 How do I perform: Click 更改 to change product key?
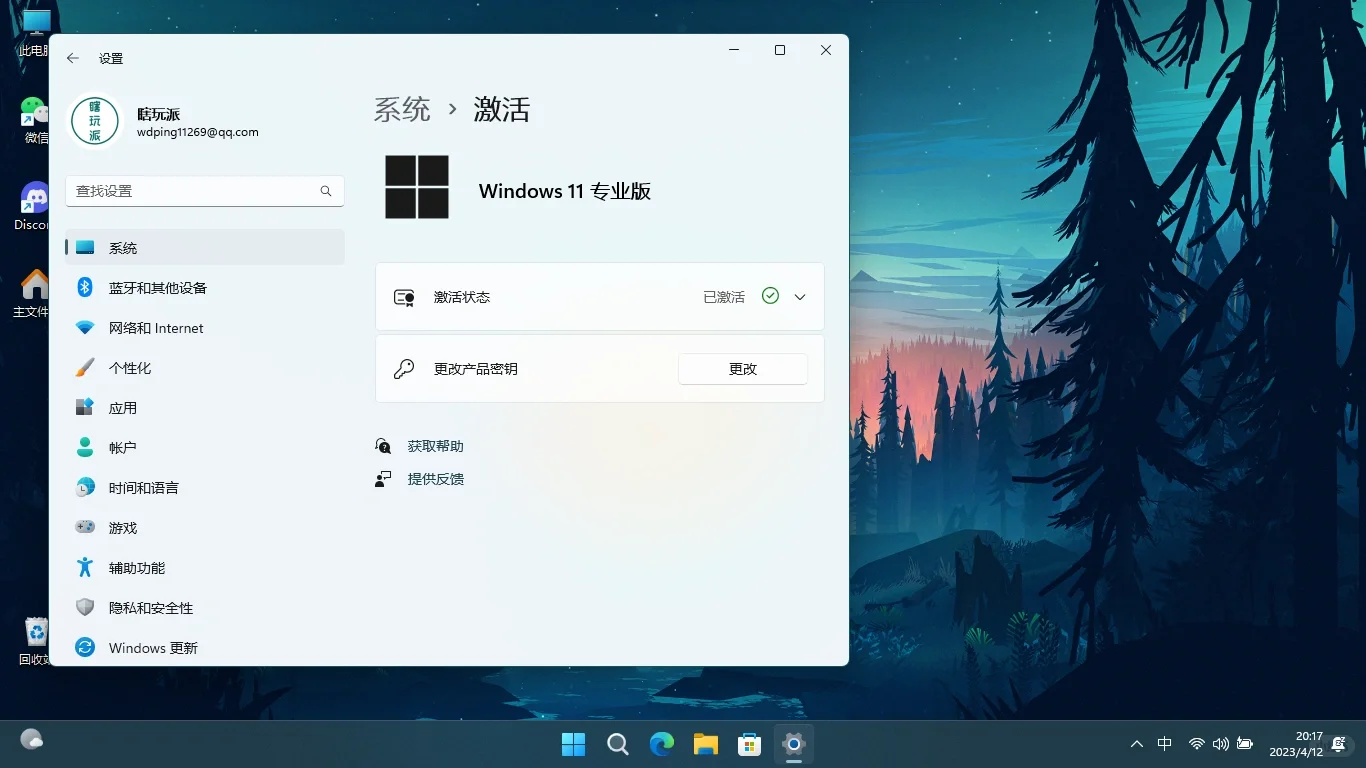pyautogui.click(x=742, y=368)
